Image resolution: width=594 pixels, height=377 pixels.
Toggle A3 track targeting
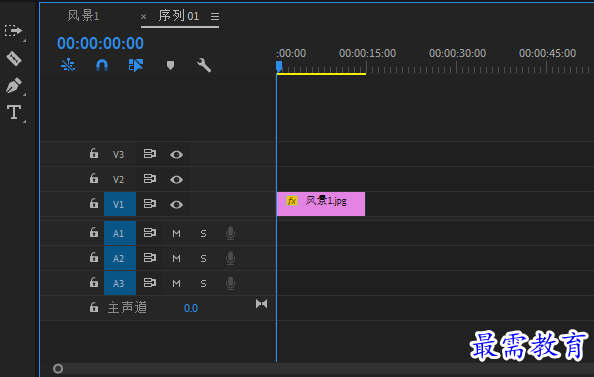pyautogui.click(x=120, y=283)
